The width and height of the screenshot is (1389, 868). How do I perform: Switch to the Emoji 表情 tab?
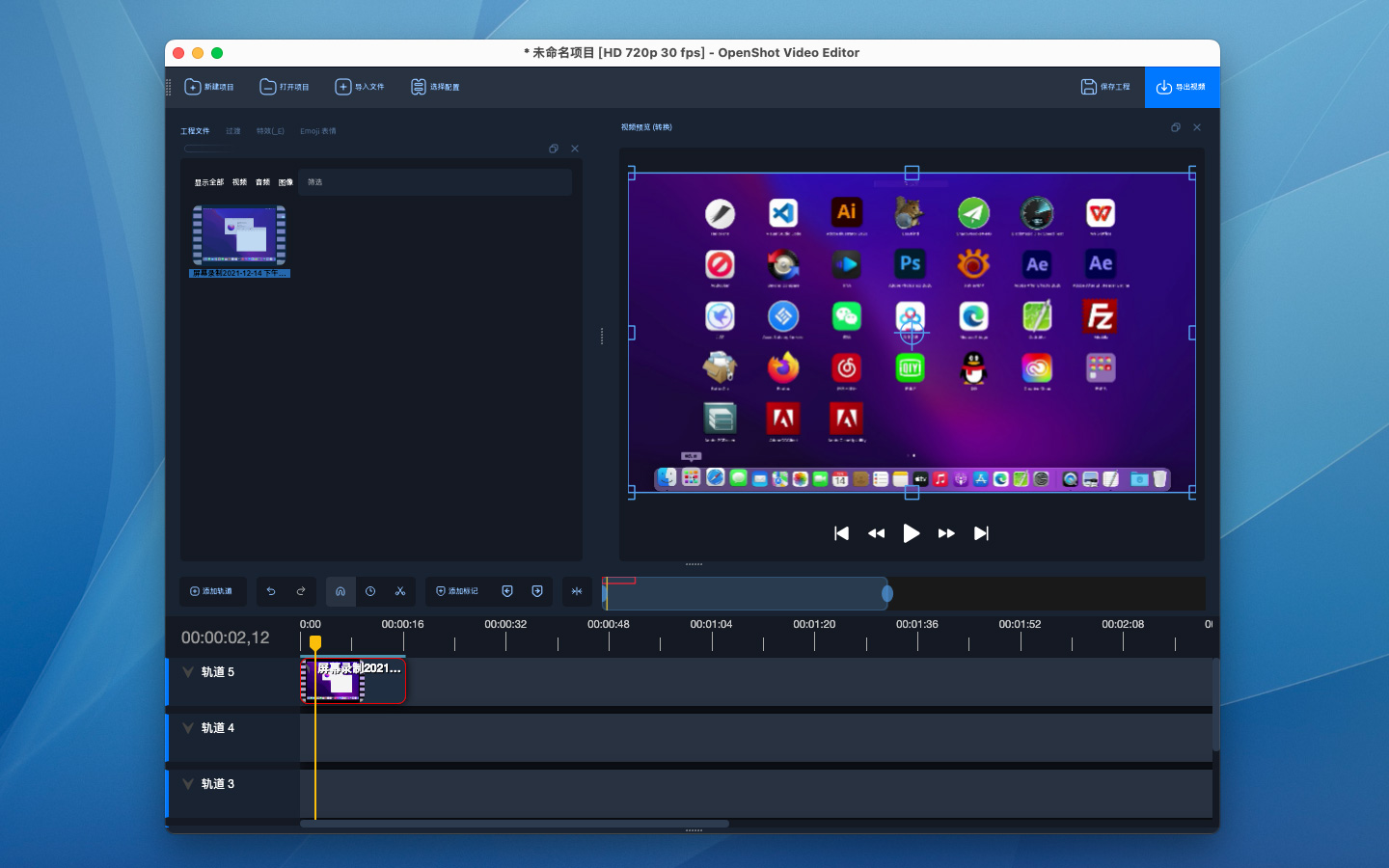(317, 131)
